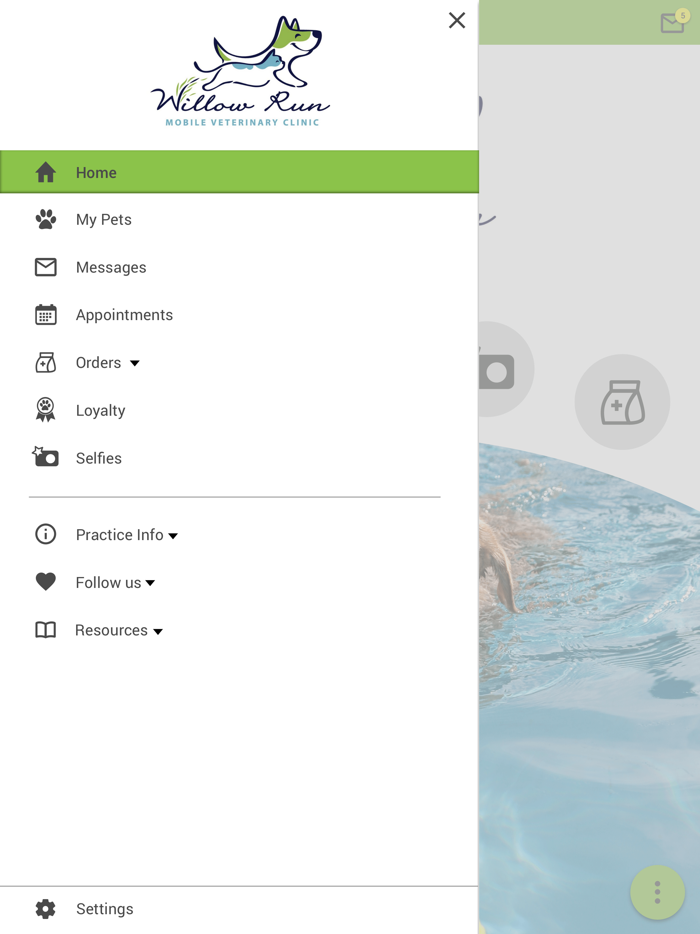
Task: Click the heart Follow us icon
Action: coord(46,581)
